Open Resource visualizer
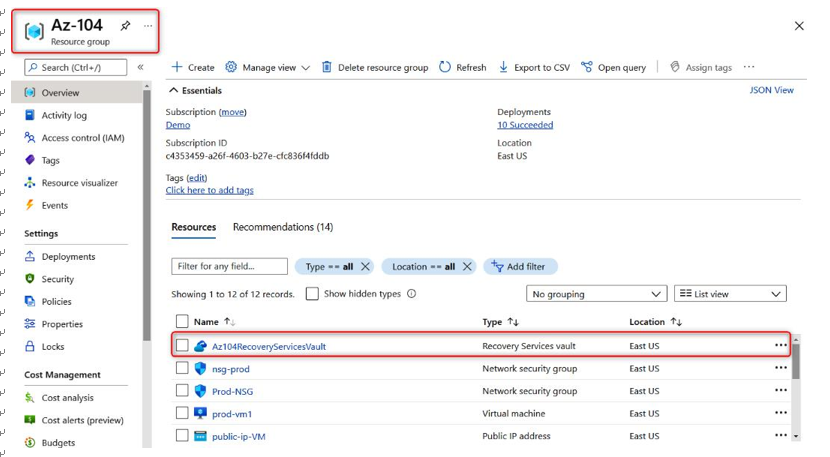This screenshot has height=457, width=830. pyautogui.click(x=80, y=183)
